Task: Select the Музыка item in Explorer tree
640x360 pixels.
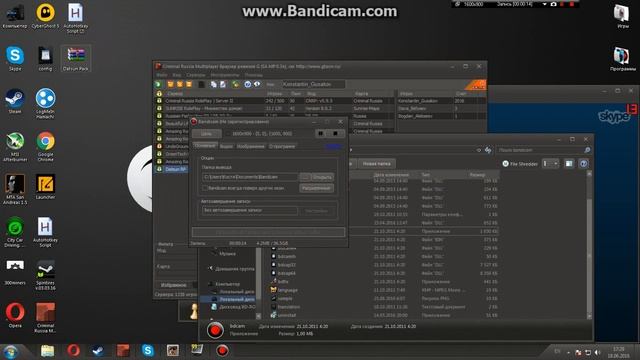Action: coord(227,253)
